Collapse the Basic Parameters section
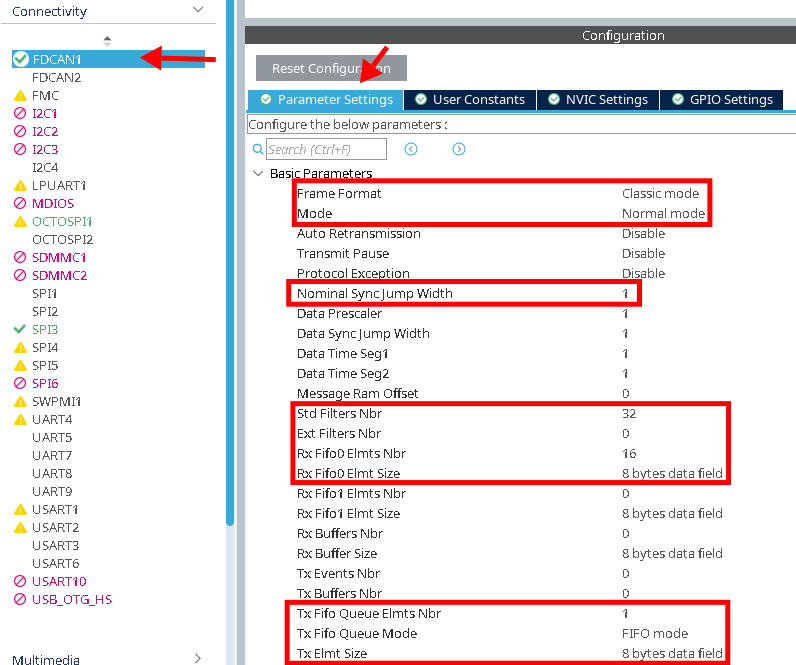Viewport: 796px width, 665px height. pos(259,174)
